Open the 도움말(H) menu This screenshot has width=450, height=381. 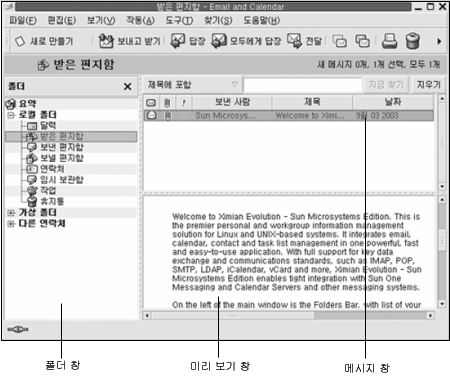[261, 21]
